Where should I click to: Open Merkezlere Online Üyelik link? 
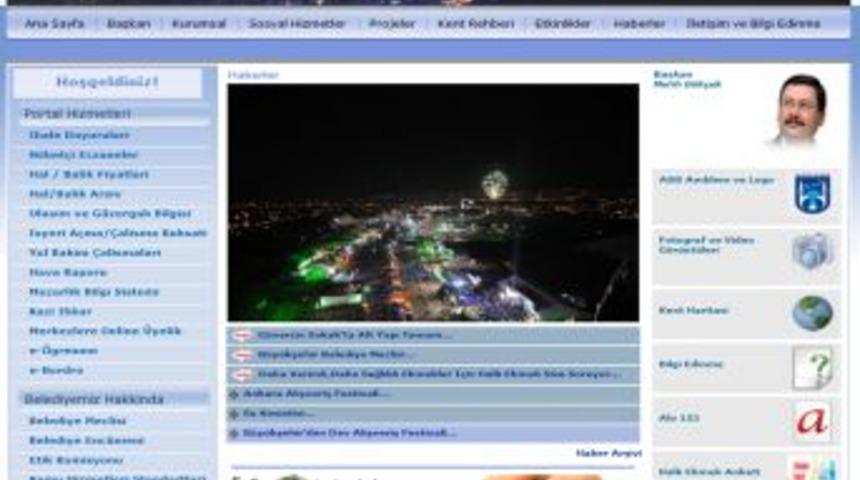click(105, 331)
